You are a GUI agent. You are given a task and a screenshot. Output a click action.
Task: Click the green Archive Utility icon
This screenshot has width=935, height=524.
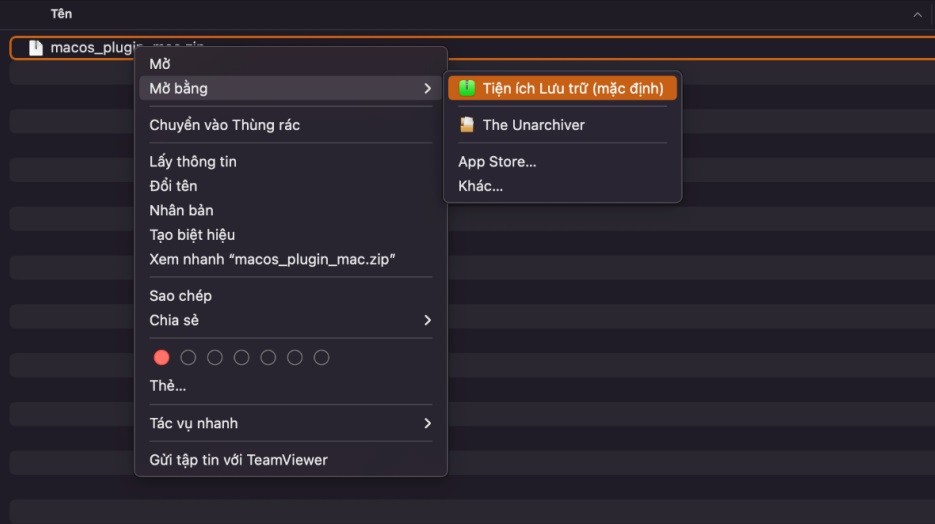pyautogui.click(x=467, y=88)
